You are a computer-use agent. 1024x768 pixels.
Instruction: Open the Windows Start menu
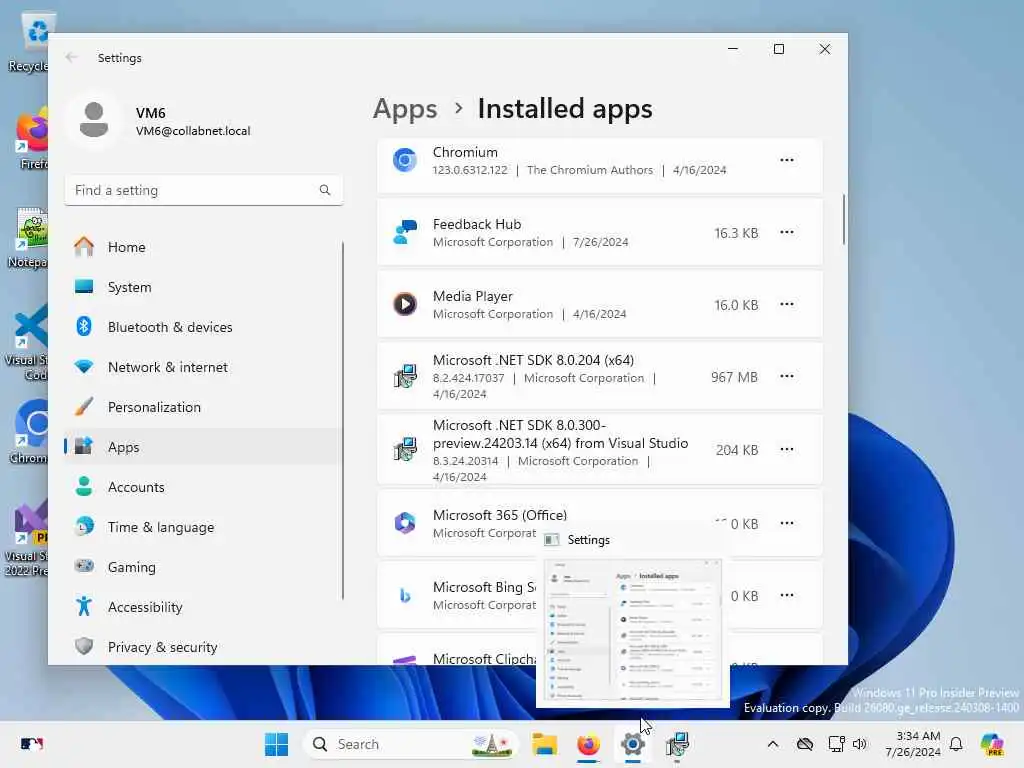point(276,744)
